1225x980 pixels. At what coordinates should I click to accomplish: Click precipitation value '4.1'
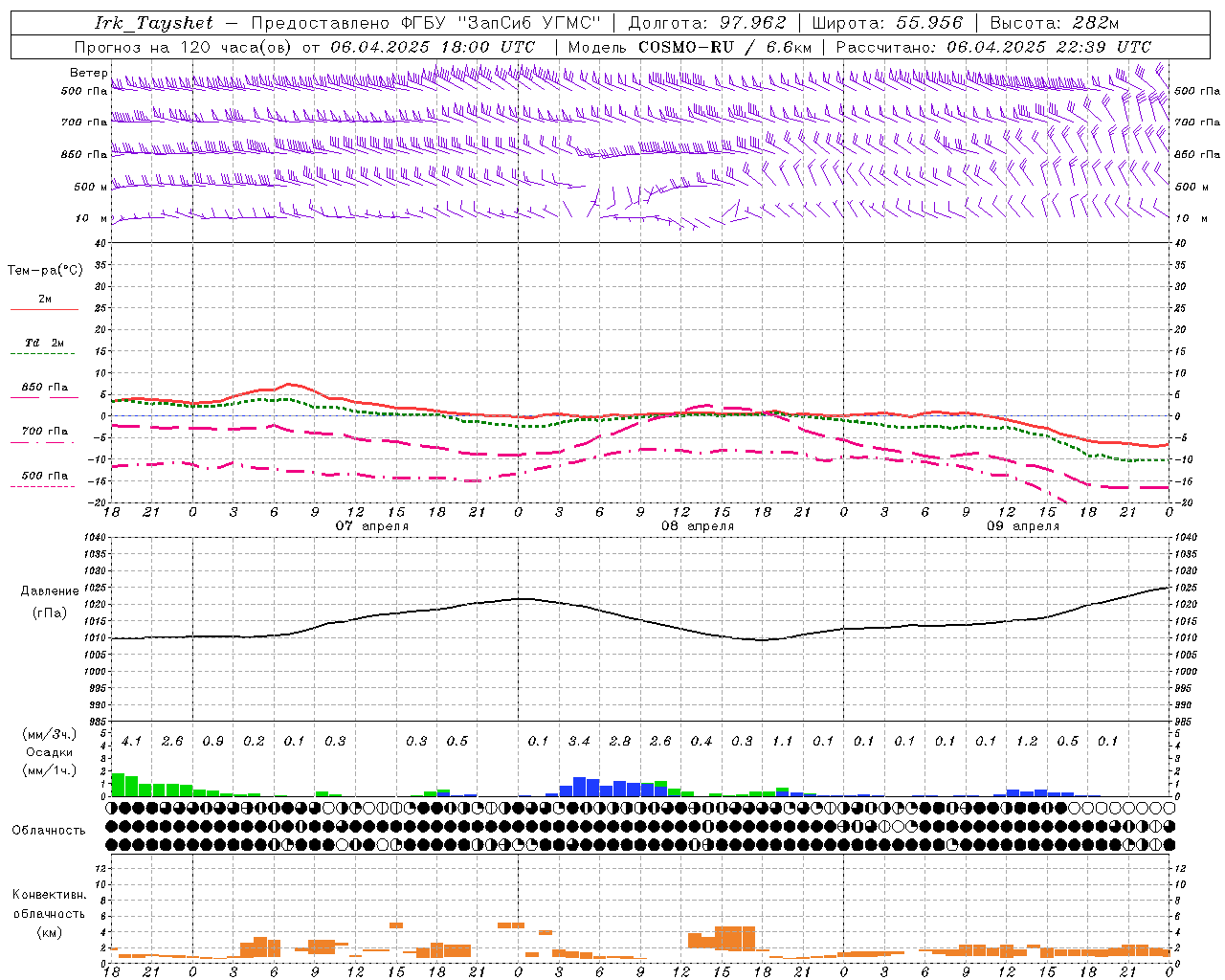click(131, 742)
